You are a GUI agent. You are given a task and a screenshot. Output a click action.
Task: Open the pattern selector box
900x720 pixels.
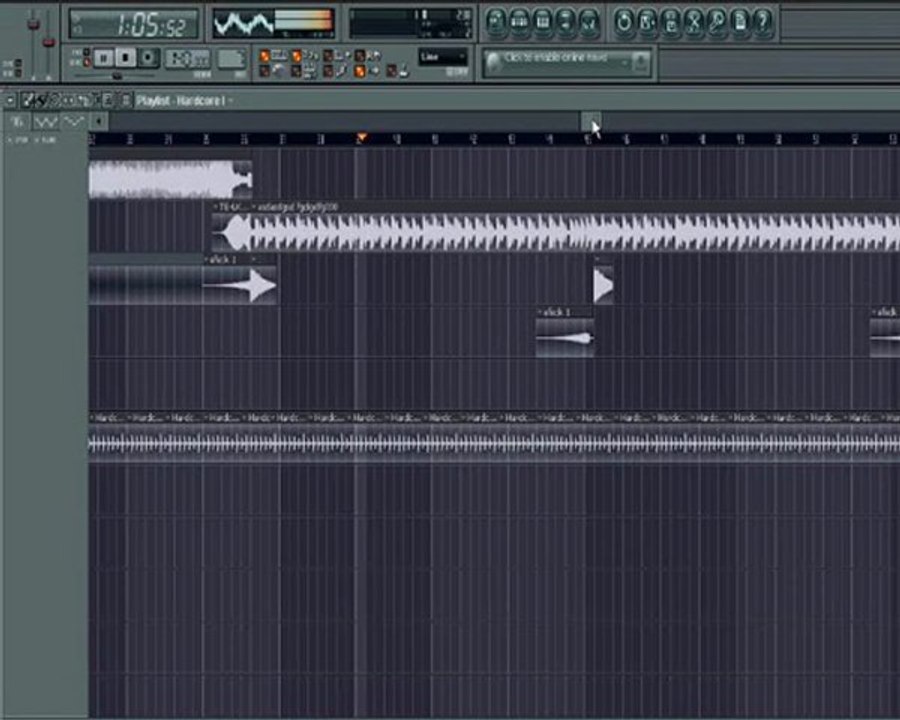(x=231, y=59)
